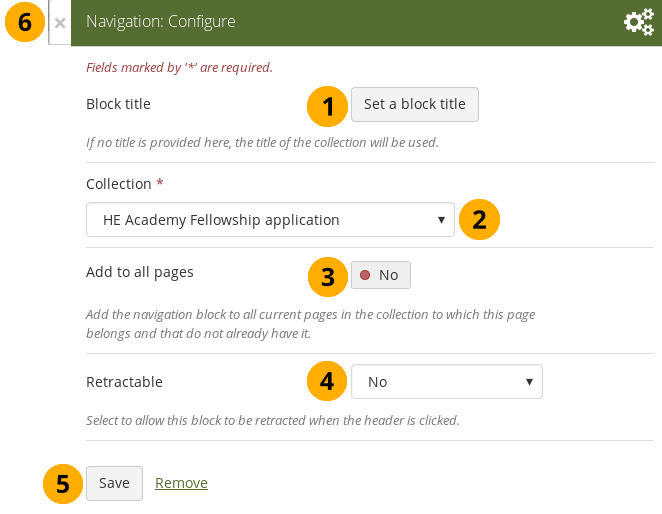Click the orange number 4 badge

point(327,382)
